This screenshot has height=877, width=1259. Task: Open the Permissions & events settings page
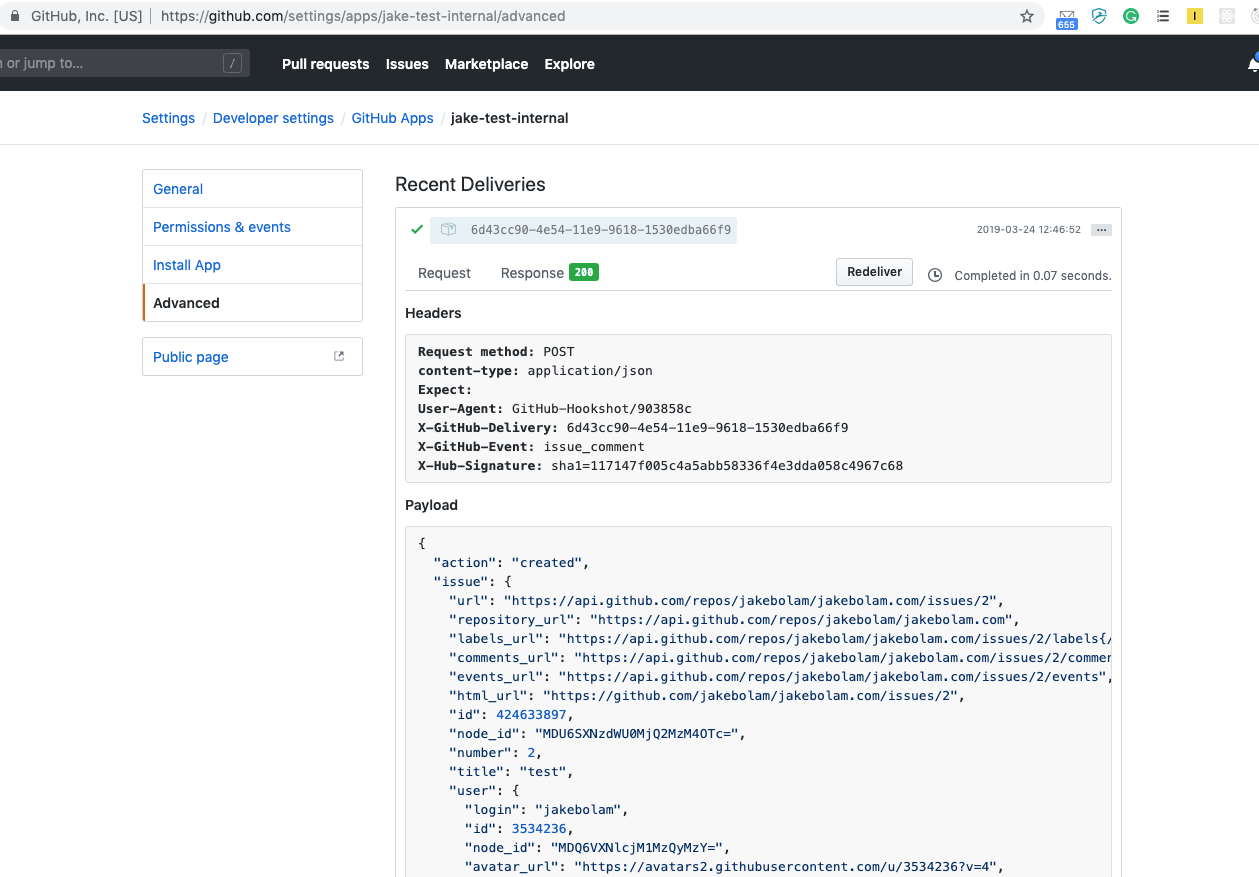click(222, 227)
